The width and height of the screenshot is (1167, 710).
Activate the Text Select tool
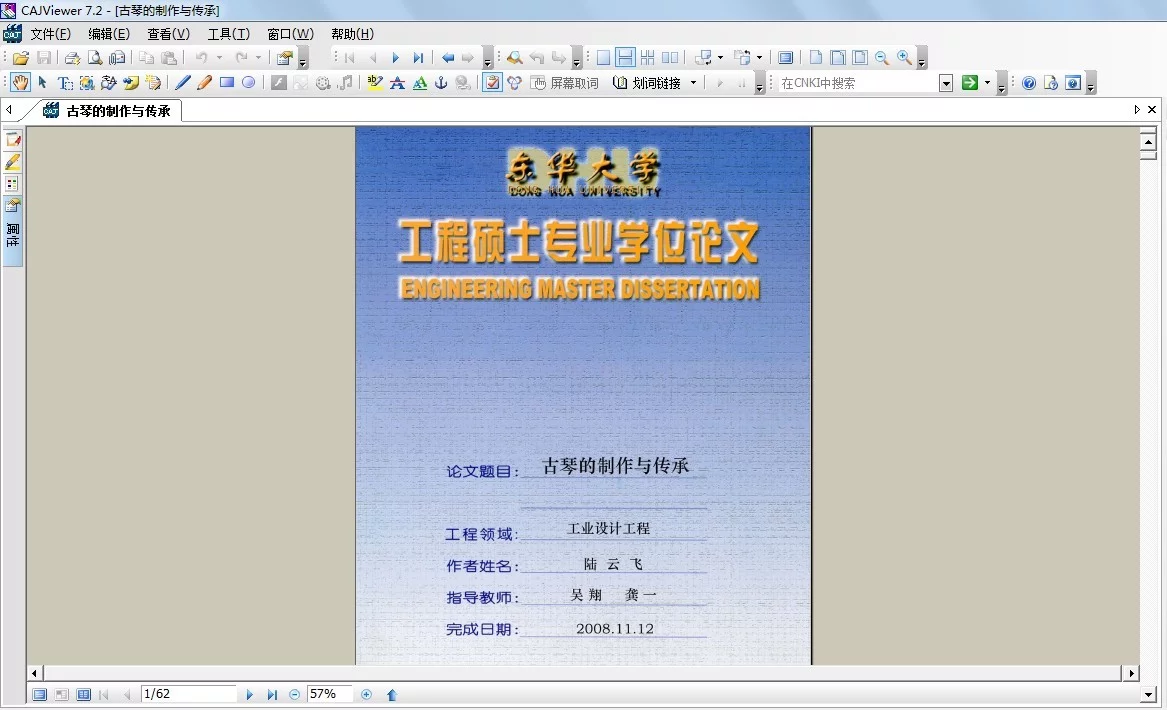click(65, 83)
